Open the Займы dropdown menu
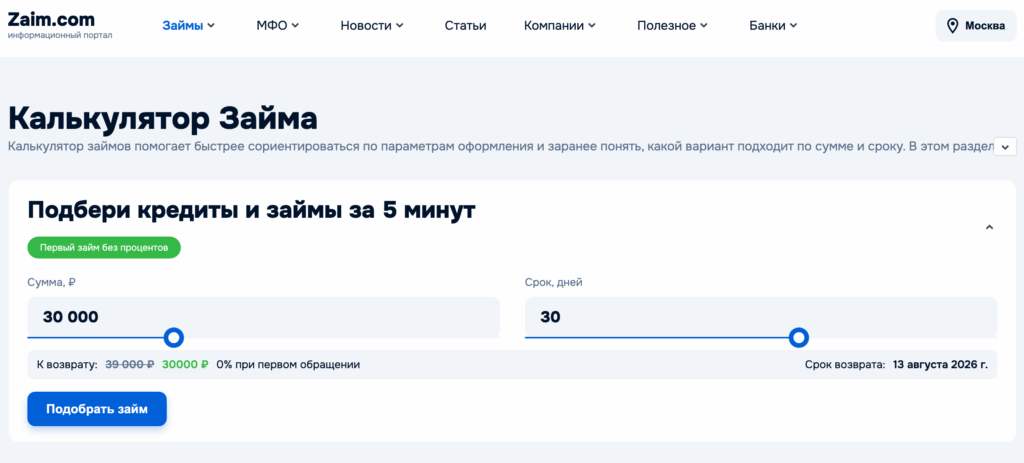The height and width of the screenshot is (463, 1024). [x=189, y=26]
